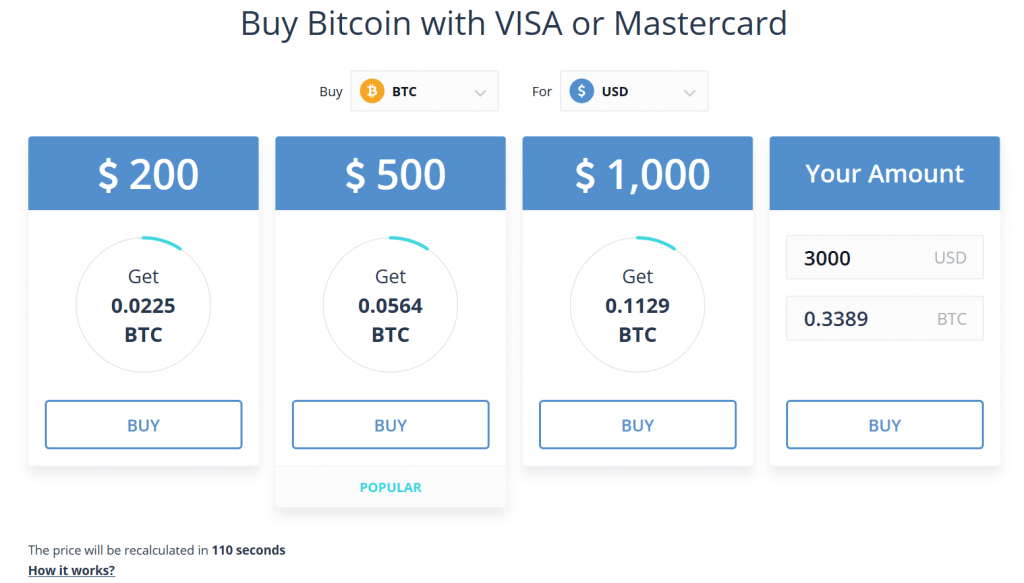Click the USD amount field showing 3000
1024x583 pixels.
click(x=885, y=257)
